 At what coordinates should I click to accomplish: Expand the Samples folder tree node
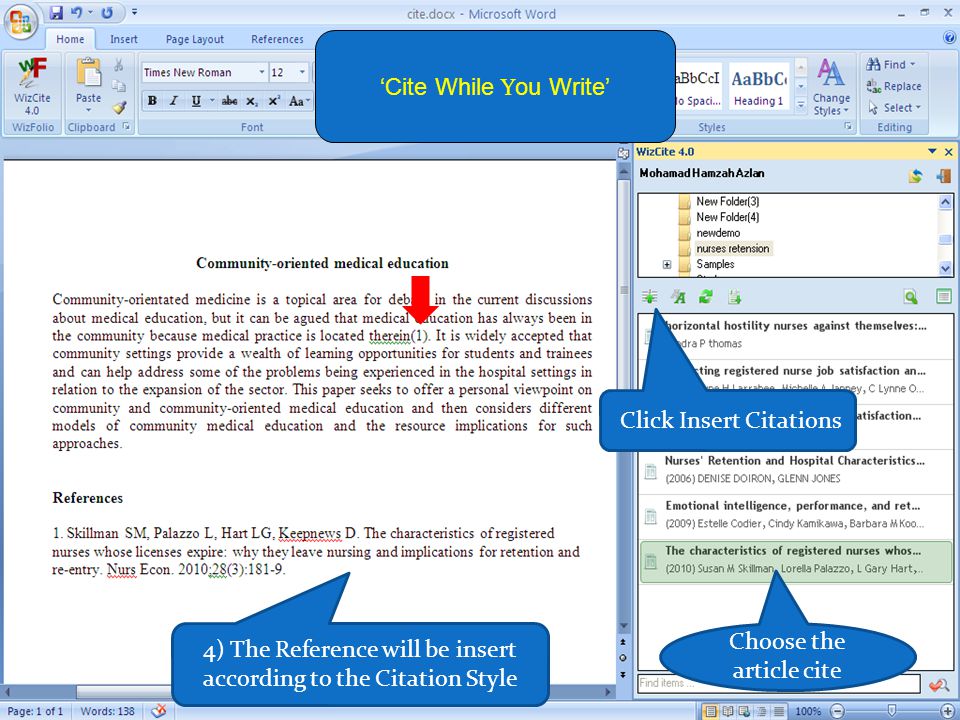point(667,264)
